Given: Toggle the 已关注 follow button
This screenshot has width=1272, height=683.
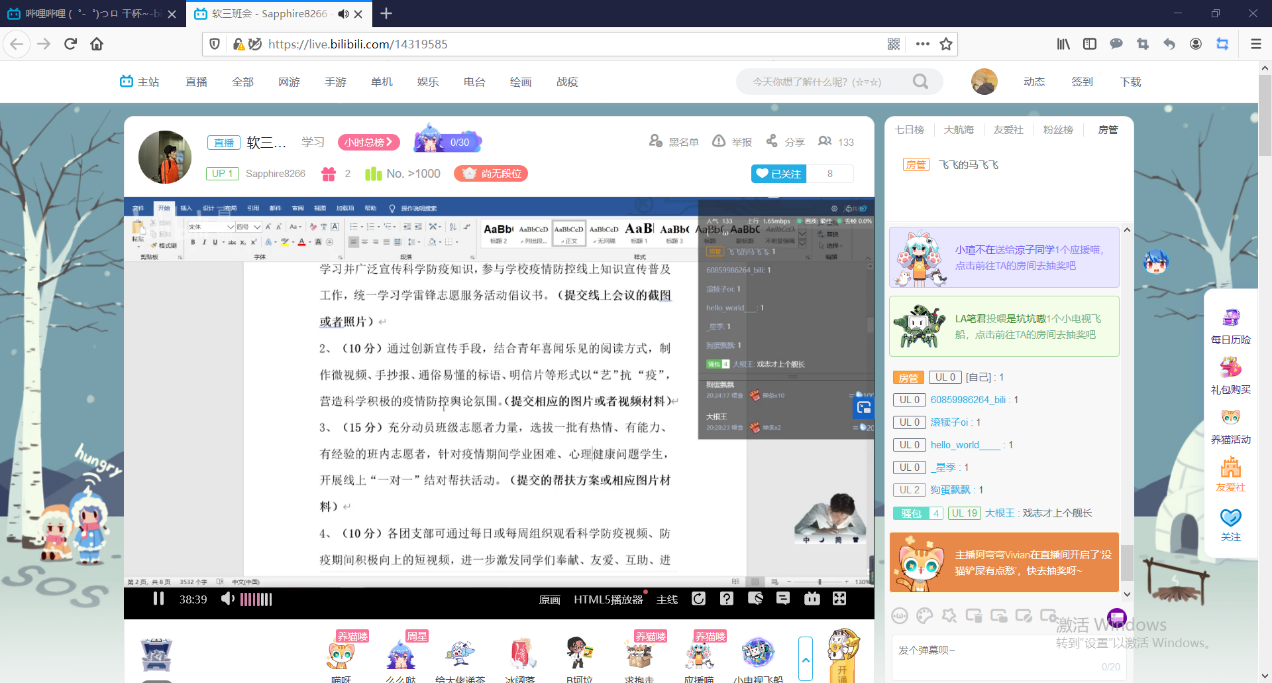Looking at the screenshot, I should tap(778, 174).
